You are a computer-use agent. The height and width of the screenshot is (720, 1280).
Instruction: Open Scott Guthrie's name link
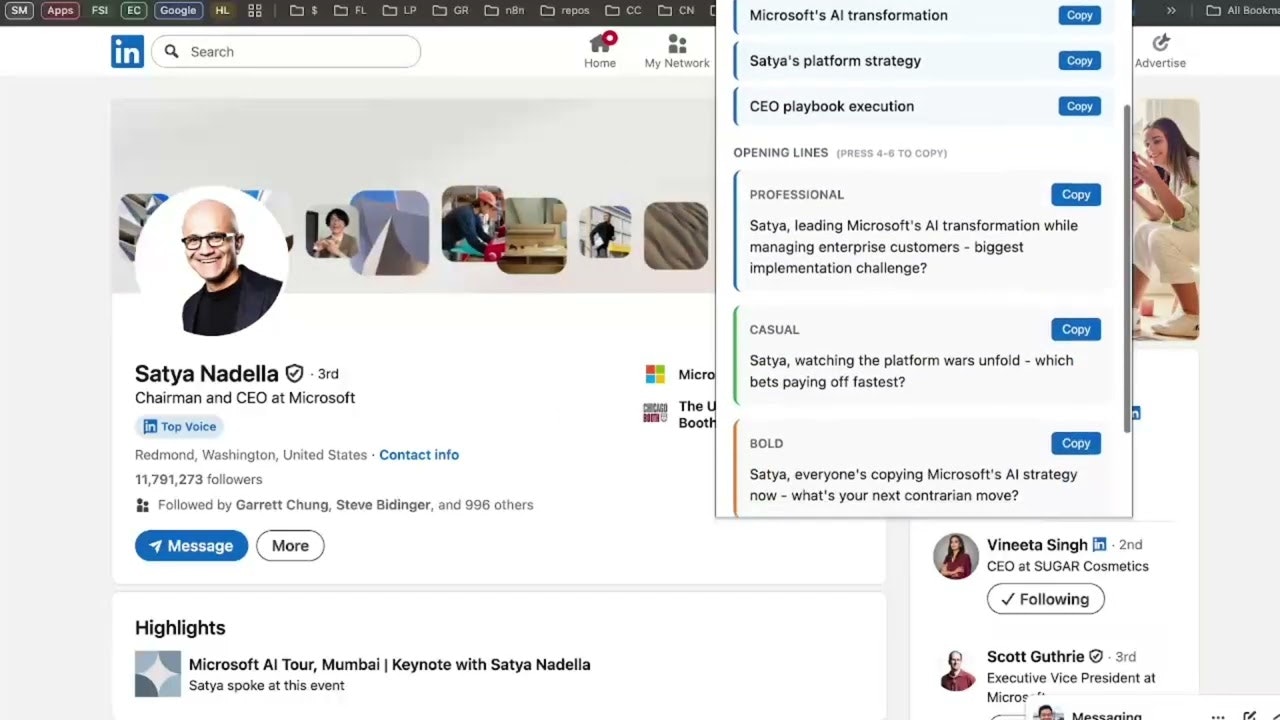(x=1035, y=657)
